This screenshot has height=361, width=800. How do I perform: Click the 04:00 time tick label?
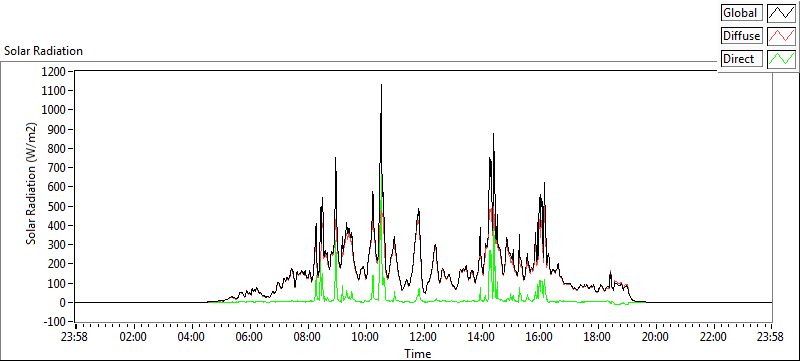192,337
